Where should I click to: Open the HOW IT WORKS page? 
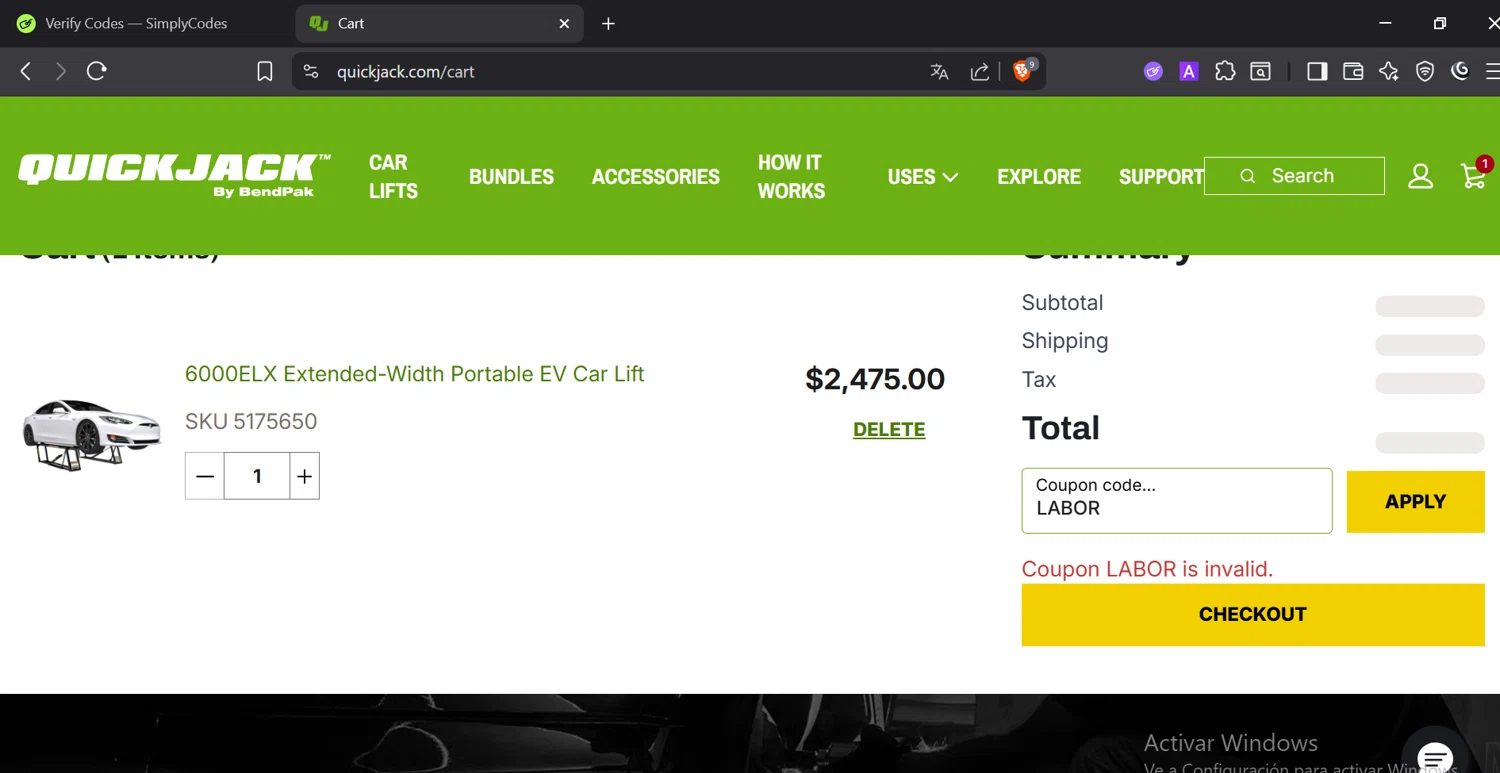pyautogui.click(x=791, y=176)
